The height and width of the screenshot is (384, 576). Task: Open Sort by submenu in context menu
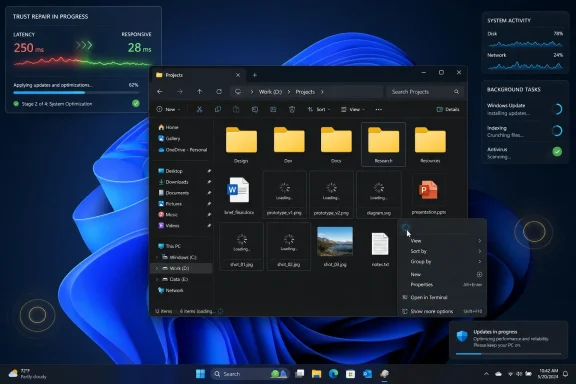442,251
